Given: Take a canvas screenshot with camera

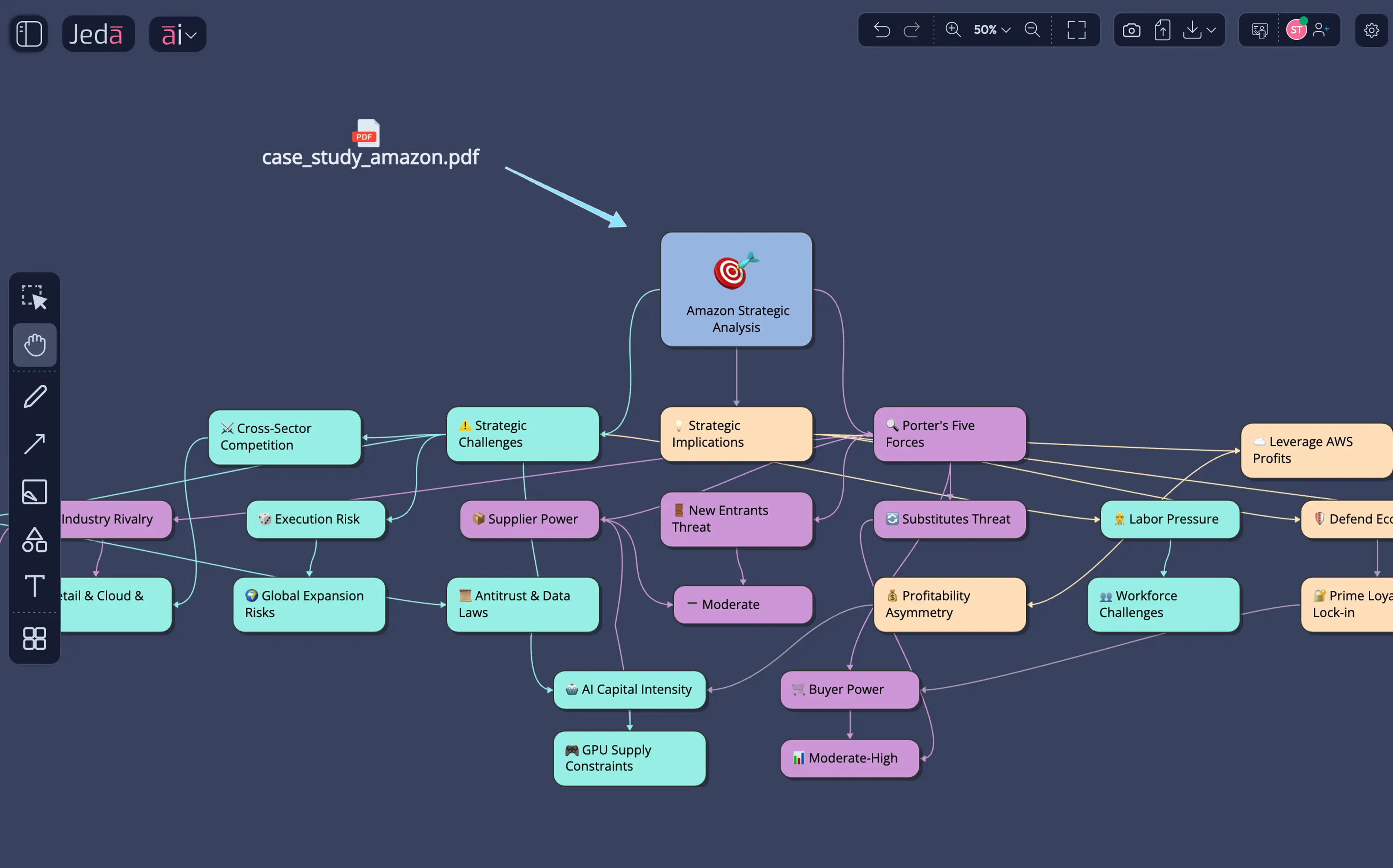Looking at the screenshot, I should point(1131,30).
